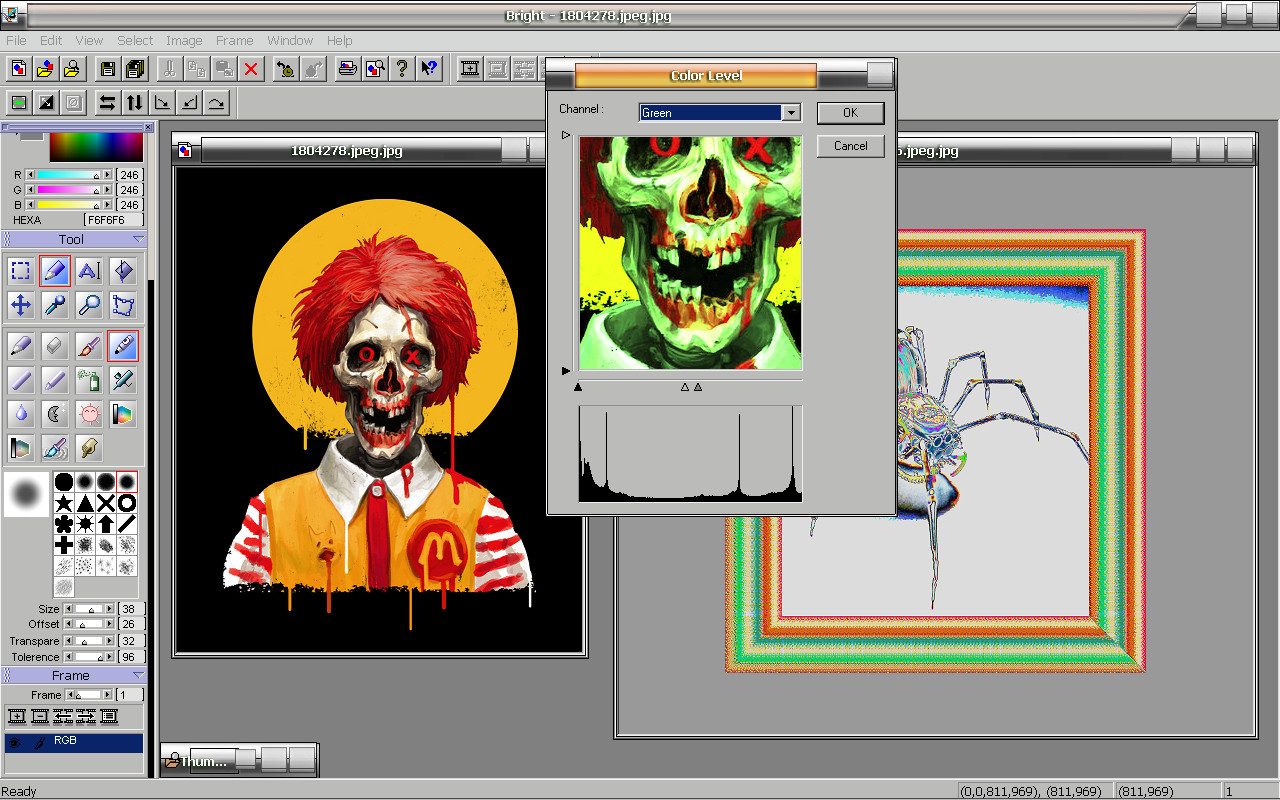This screenshot has height=800, width=1280.
Task: Collapse the Tool panel using its triangle
Action: tap(138, 240)
